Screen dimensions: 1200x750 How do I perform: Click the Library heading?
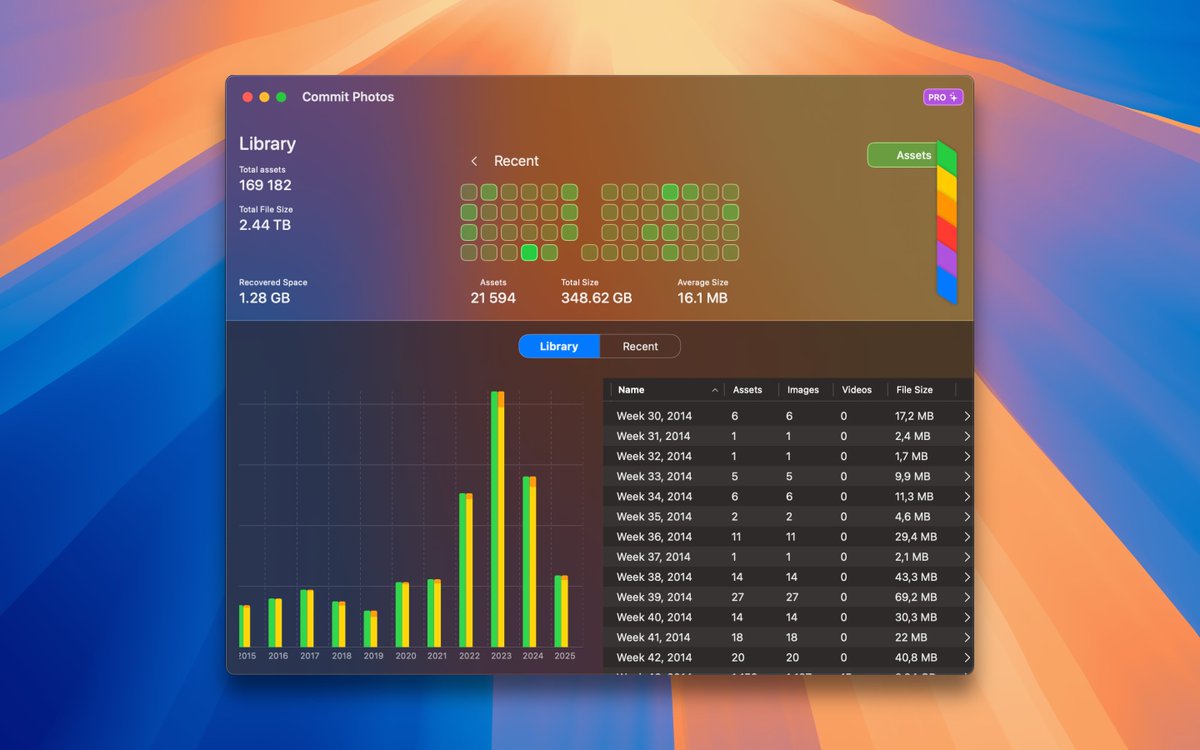pyautogui.click(x=267, y=144)
